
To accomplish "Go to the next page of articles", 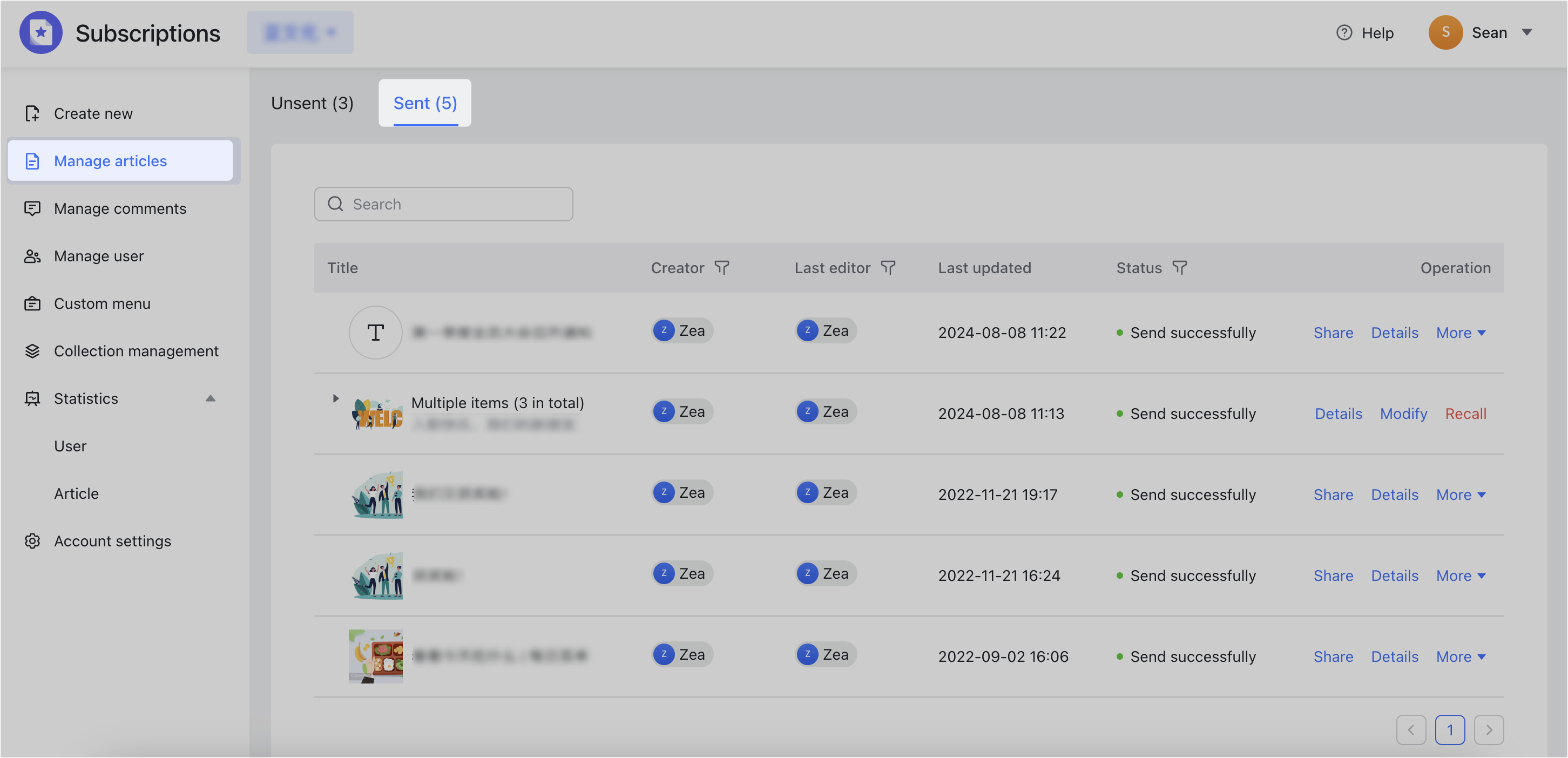I will click(x=1489, y=729).
